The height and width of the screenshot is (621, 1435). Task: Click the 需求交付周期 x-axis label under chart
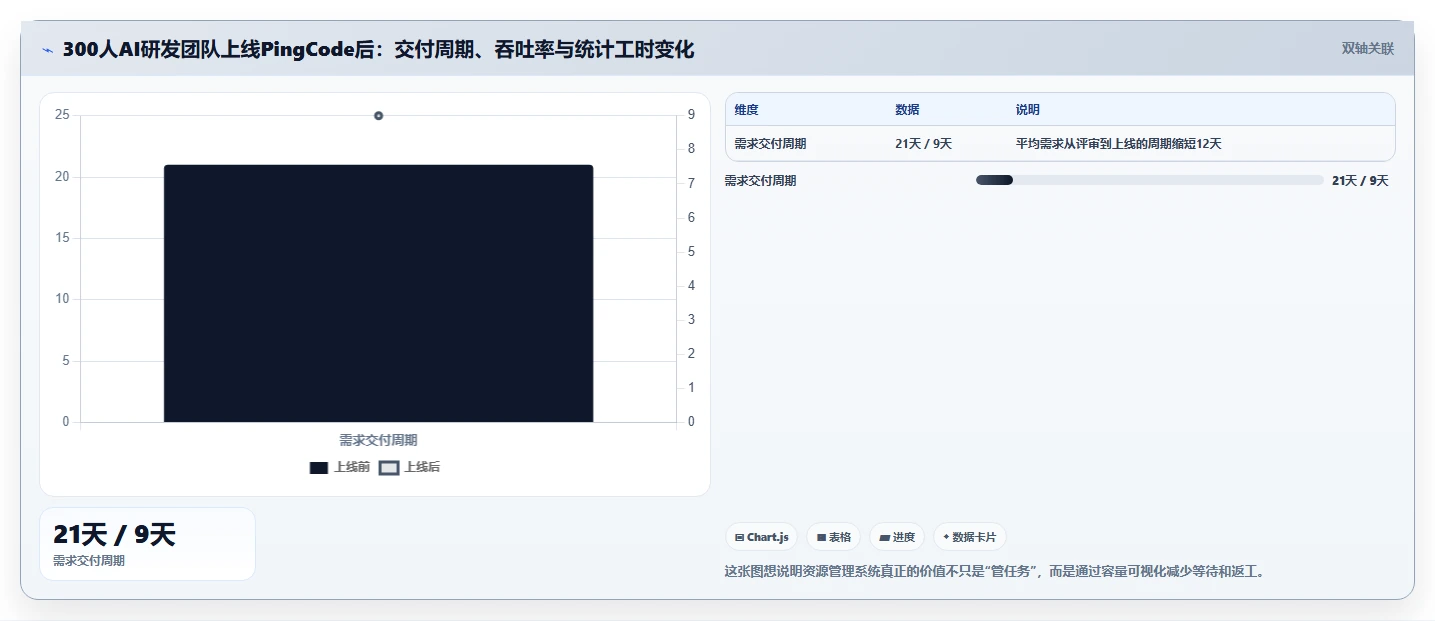(378, 440)
